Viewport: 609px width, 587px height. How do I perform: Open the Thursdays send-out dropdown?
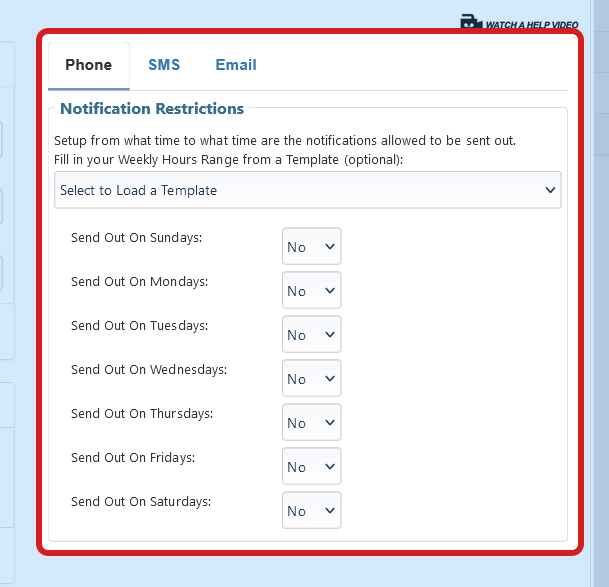(311, 422)
